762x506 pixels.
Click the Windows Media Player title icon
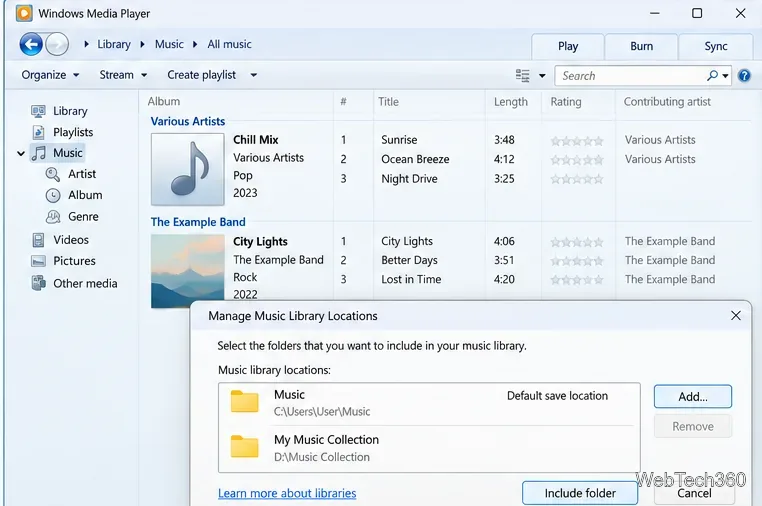tap(24, 13)
